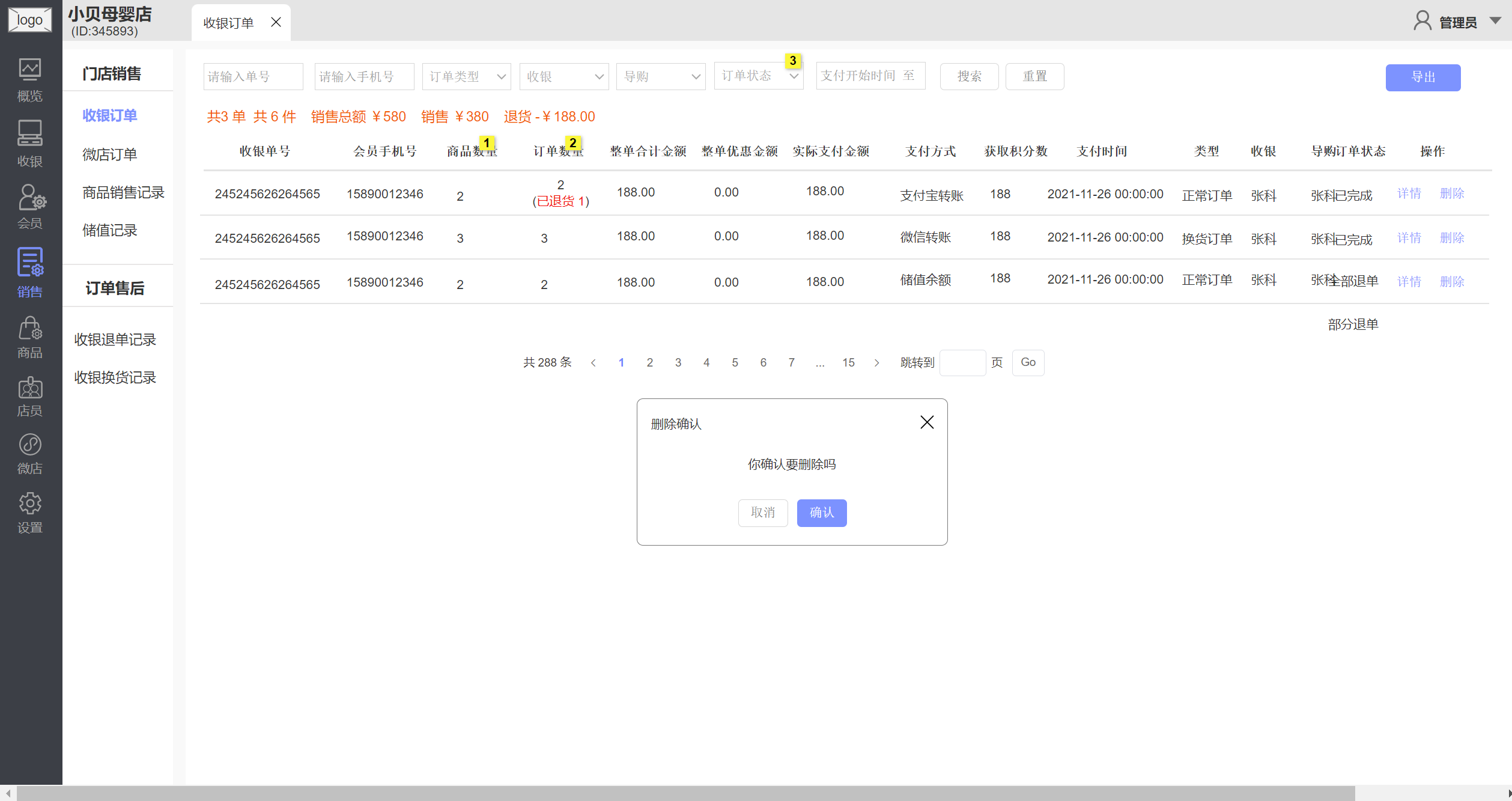Open the 订单类型 dropdown
The image size is (1512, 801).
(x=467, y=77)
